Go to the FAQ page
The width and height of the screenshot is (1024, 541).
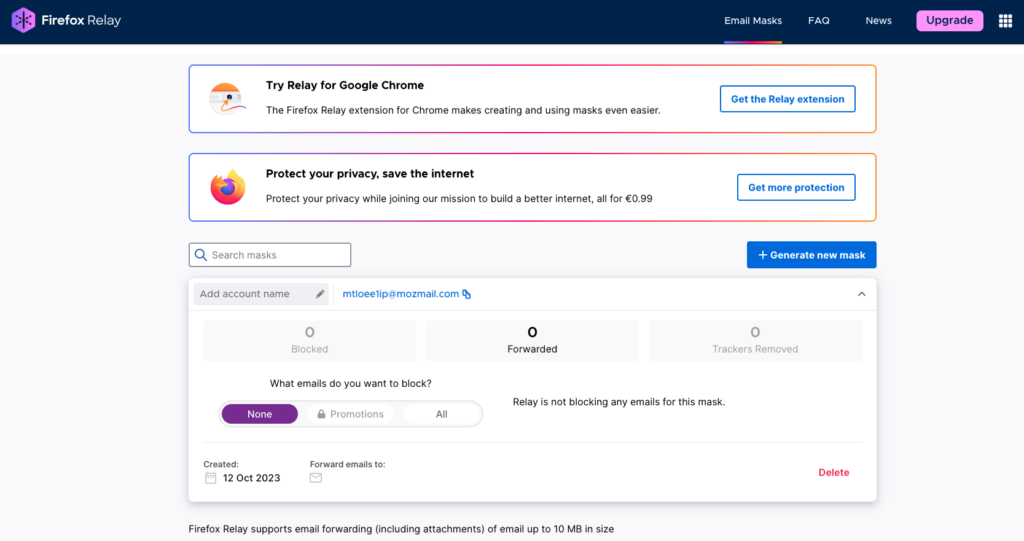[x=818, y=21]
